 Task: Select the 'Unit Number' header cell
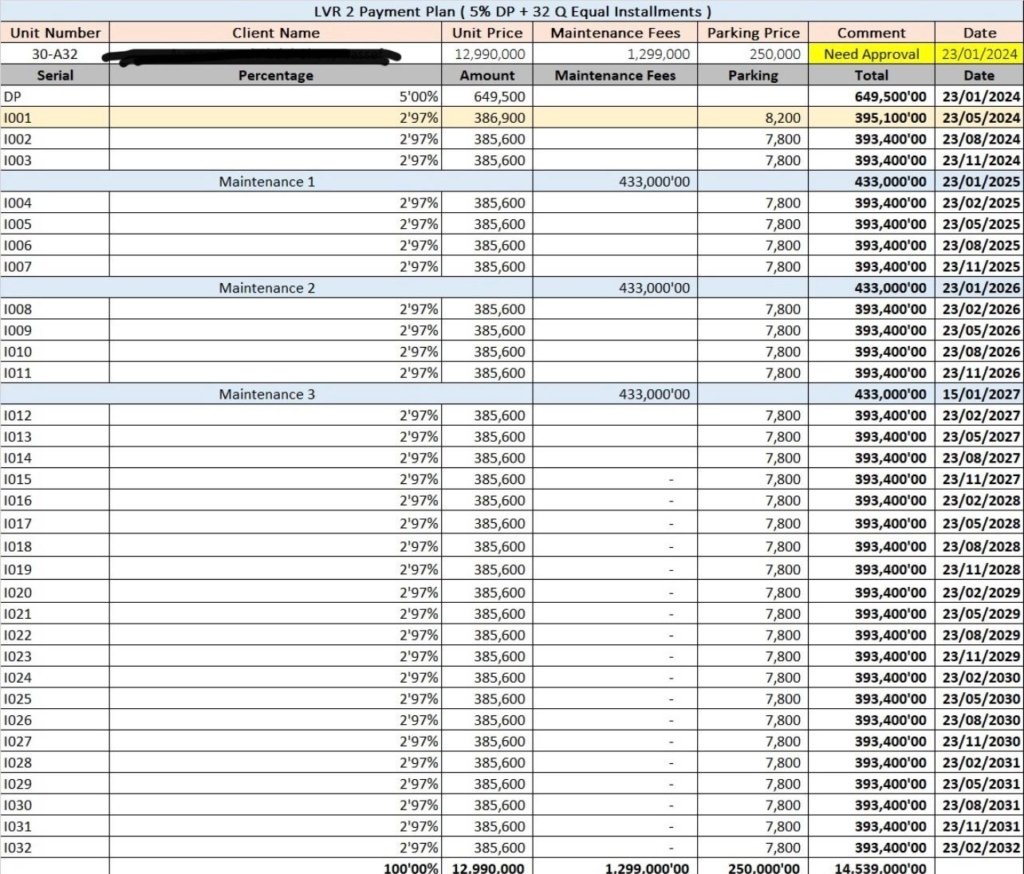(x=55, y=33)
